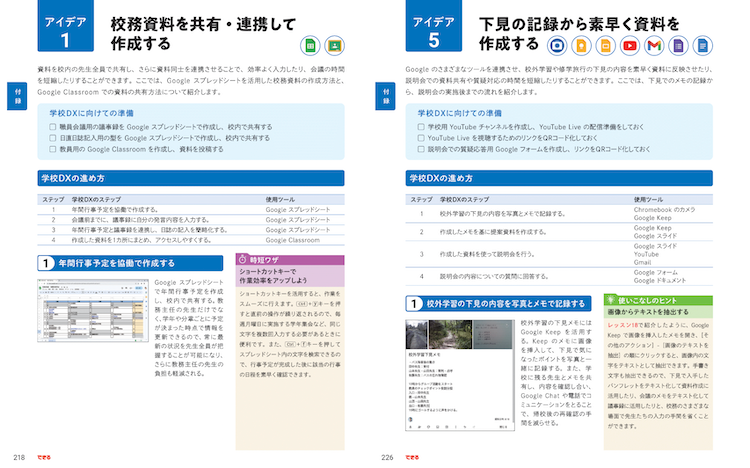Image resolution: width=750 pixels, height=468 pixels.
Task: Click the title 下見の記録から素早く資料を作成する
Action: (x=579, y=33)
